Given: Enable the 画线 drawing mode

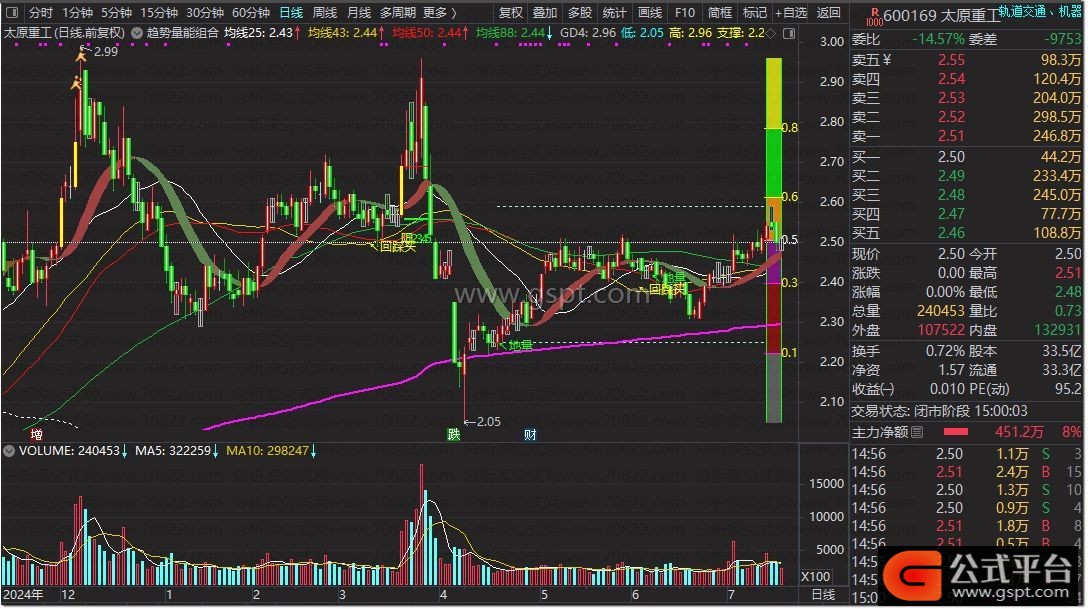Looking at the screenshot, I should 650,13.
